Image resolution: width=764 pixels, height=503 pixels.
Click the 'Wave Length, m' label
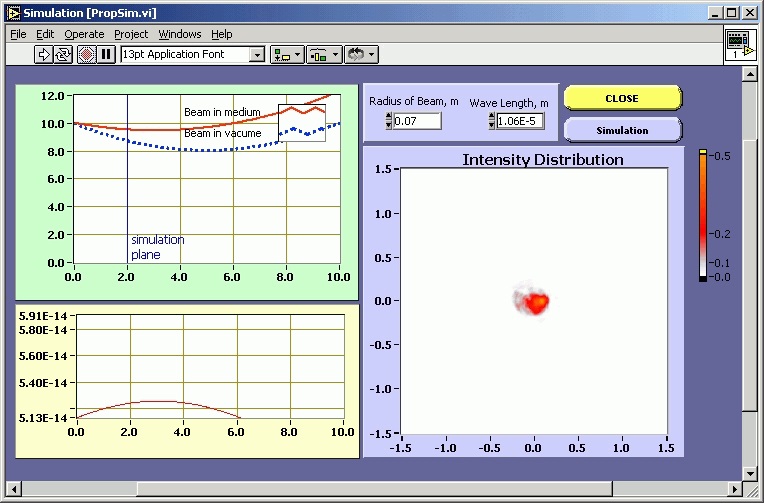509,103
